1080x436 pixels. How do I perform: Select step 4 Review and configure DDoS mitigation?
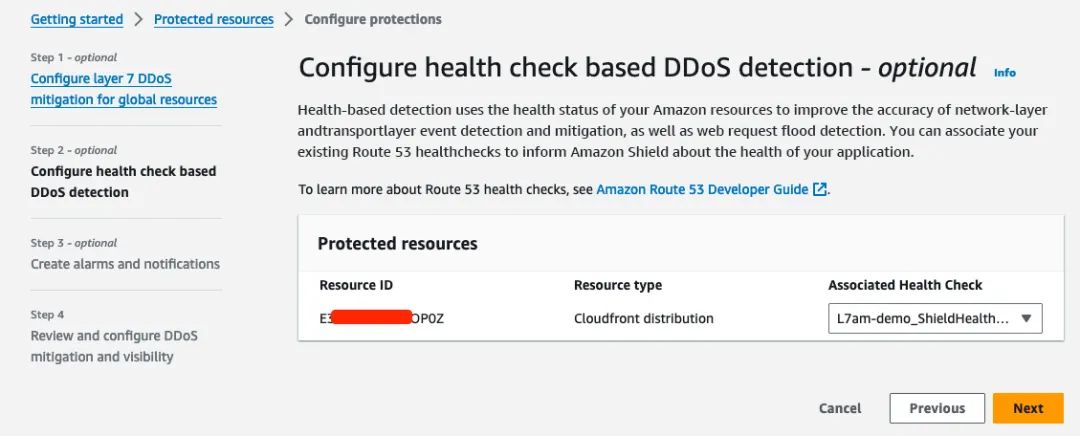(x=114, y=346)
